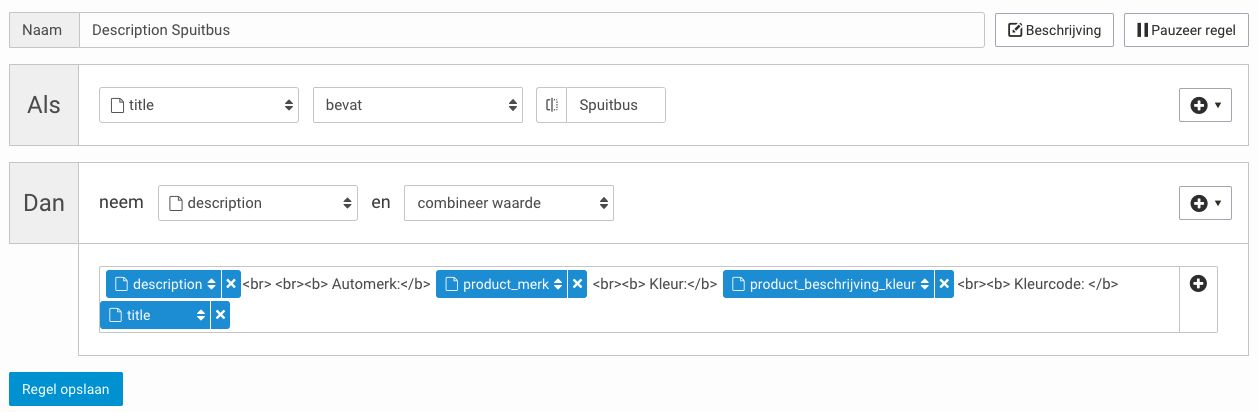Click the Beschrijving button
Image resolution: width=1258 pixels, height=412 pixels.
coord(1054,30)
